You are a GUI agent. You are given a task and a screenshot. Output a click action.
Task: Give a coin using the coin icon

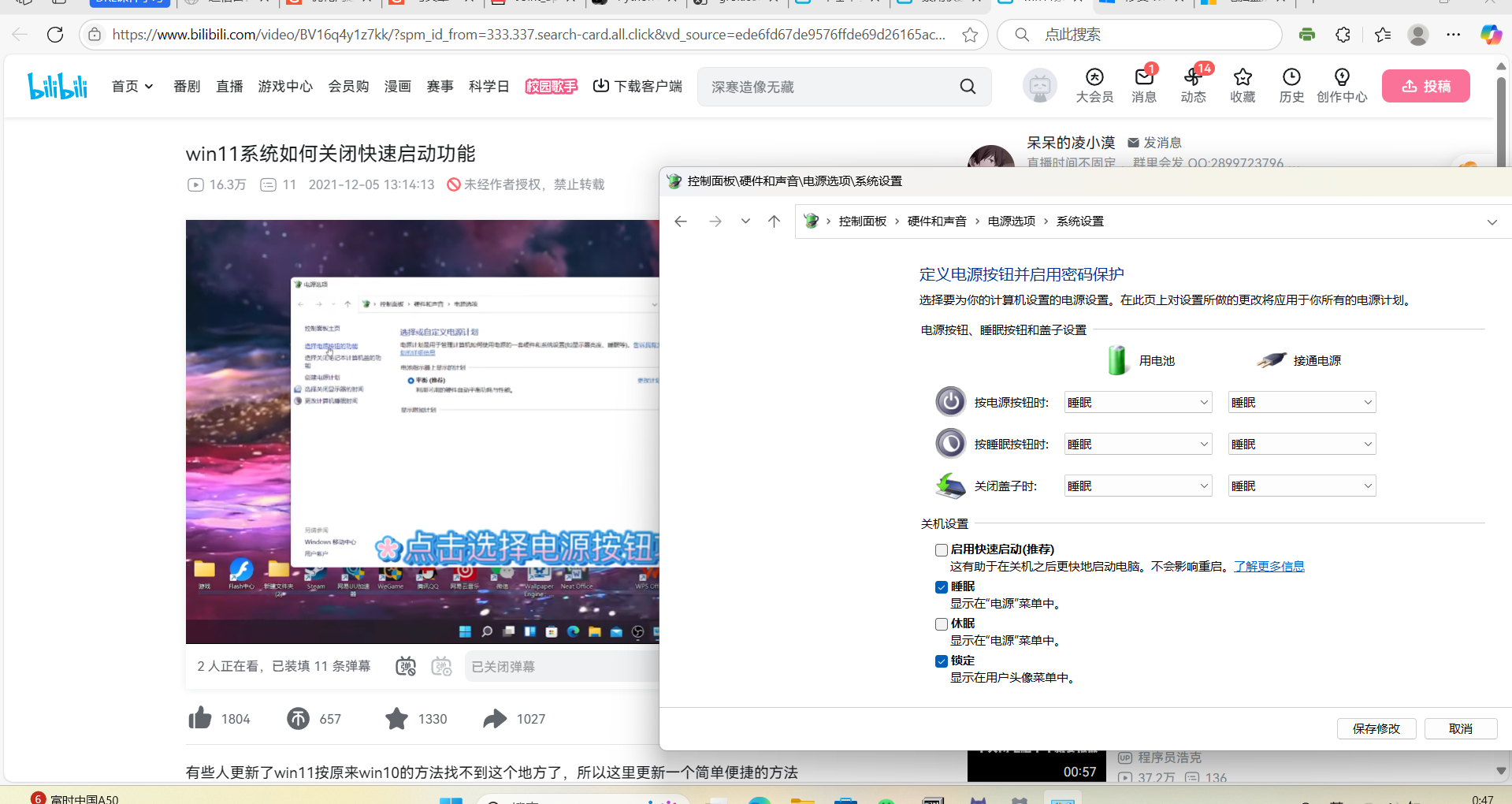click(x=298, y=718)
